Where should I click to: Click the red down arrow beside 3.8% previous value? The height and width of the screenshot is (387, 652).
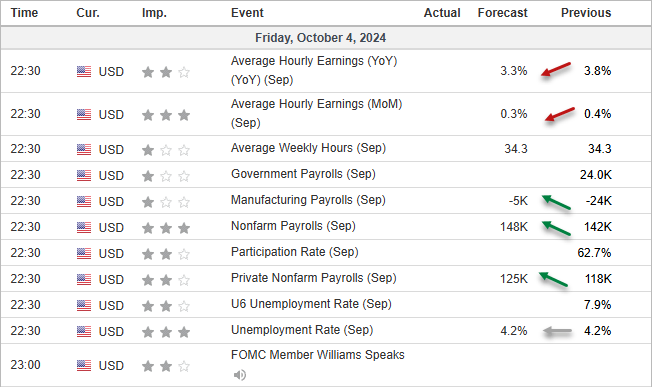tap(556, 69)
